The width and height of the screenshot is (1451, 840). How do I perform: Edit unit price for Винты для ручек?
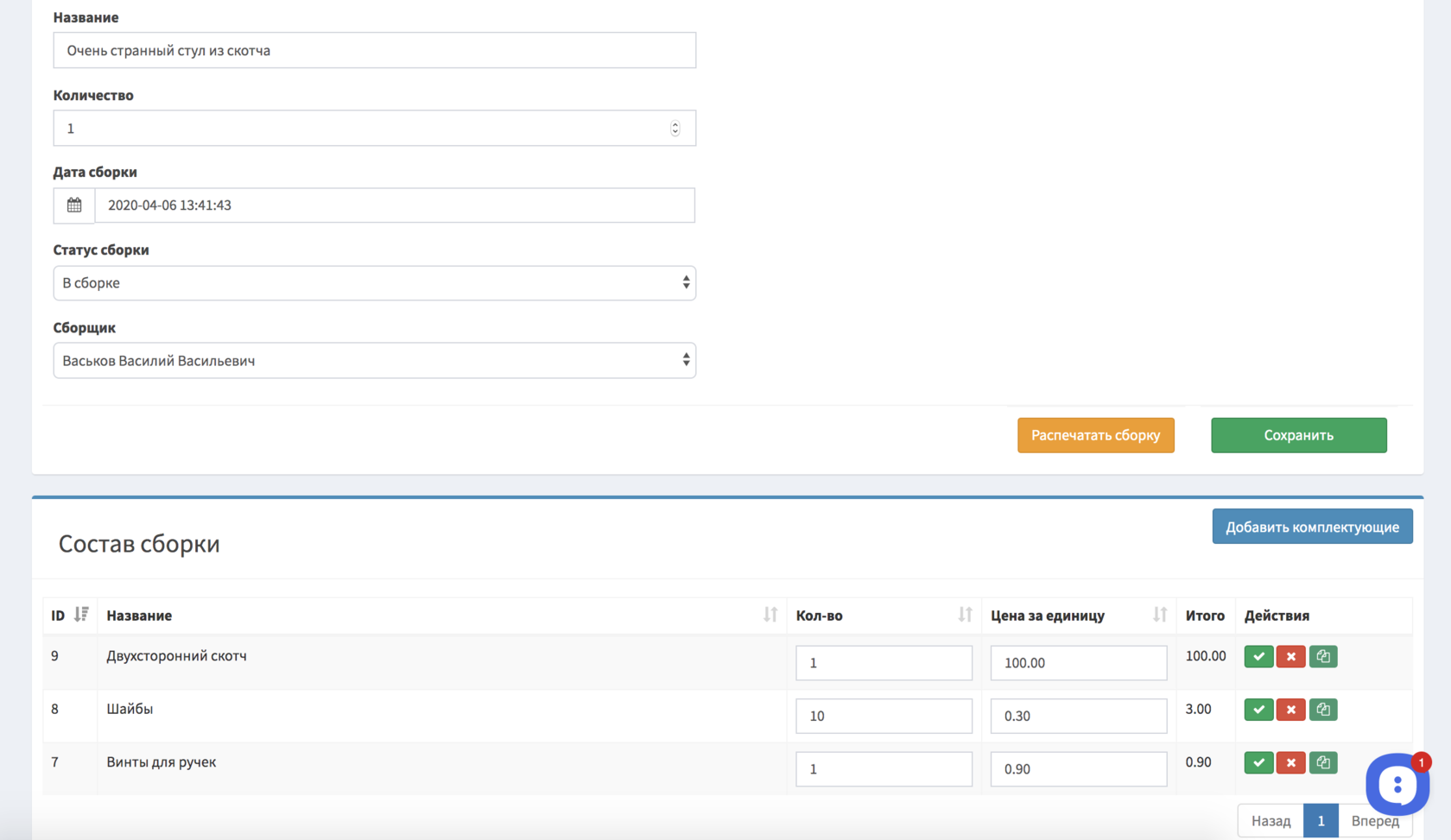tap(1079, 769)
